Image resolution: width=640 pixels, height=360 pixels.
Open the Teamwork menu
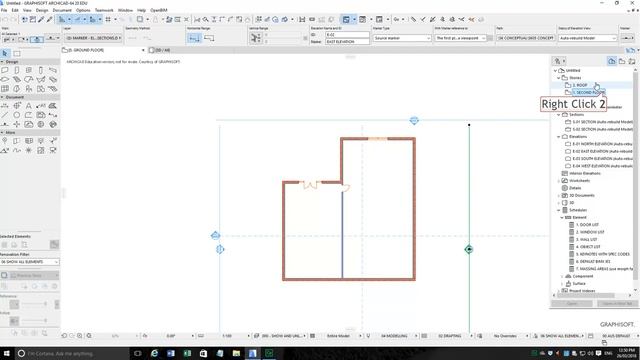104,10
